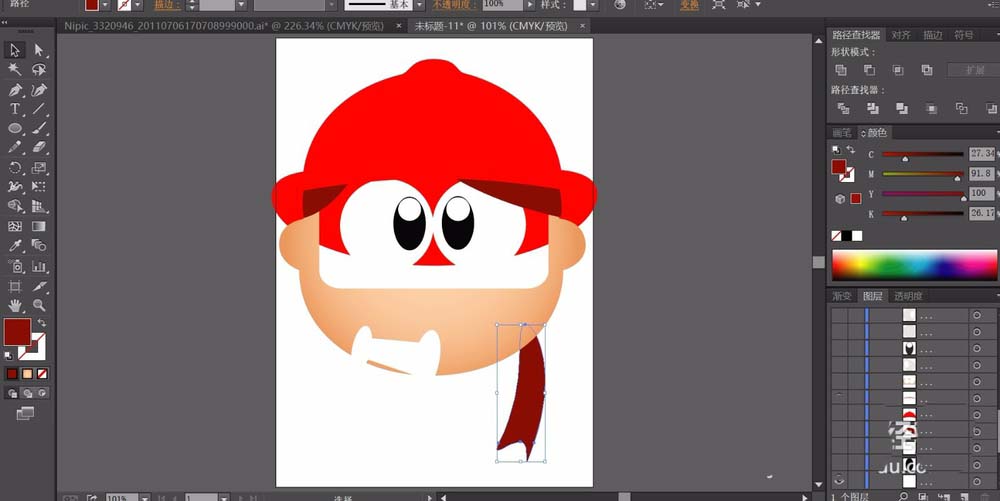The image size is (1000, 501).
Task: Click the target circle of the top layer row
Action: [x=977, y=316]
